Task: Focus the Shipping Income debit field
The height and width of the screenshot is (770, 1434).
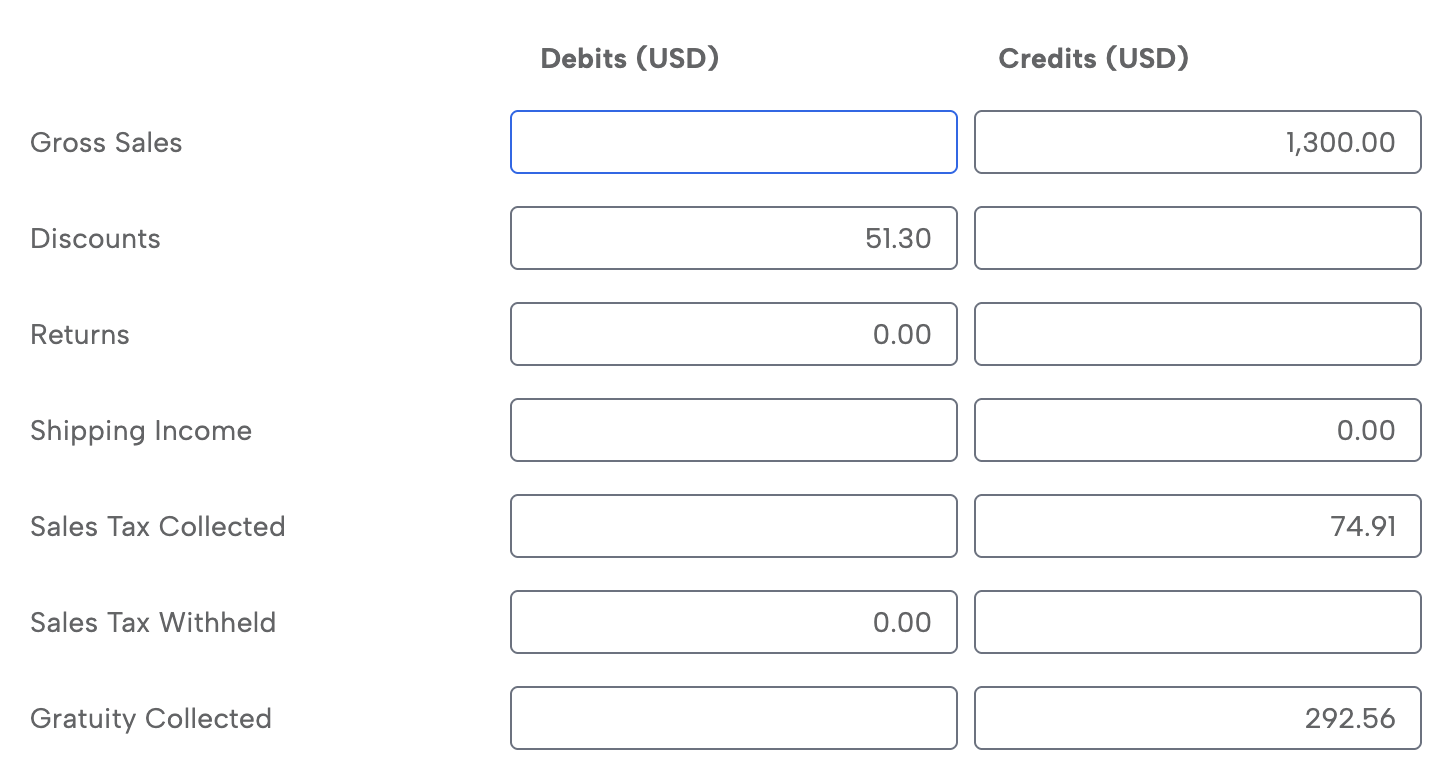Action: click(x=733, y=430)
